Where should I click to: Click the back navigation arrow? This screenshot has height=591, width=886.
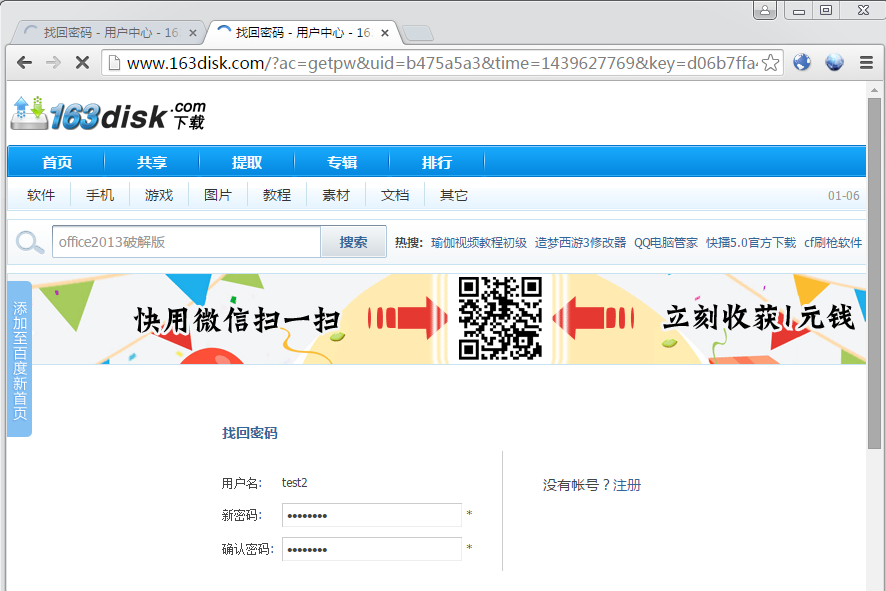(x=24, y=62)
